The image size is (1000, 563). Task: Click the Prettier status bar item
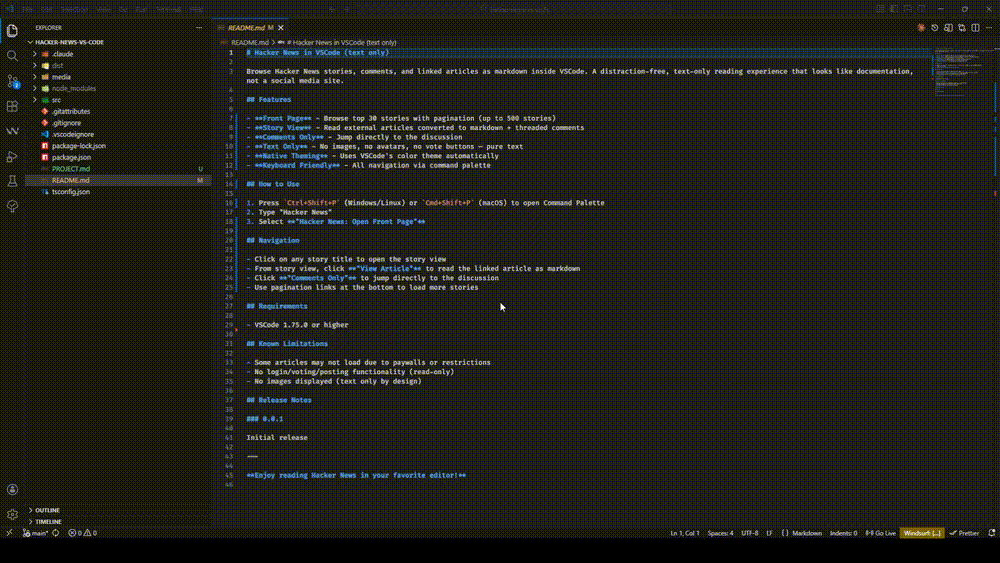[x=964, y=533]
